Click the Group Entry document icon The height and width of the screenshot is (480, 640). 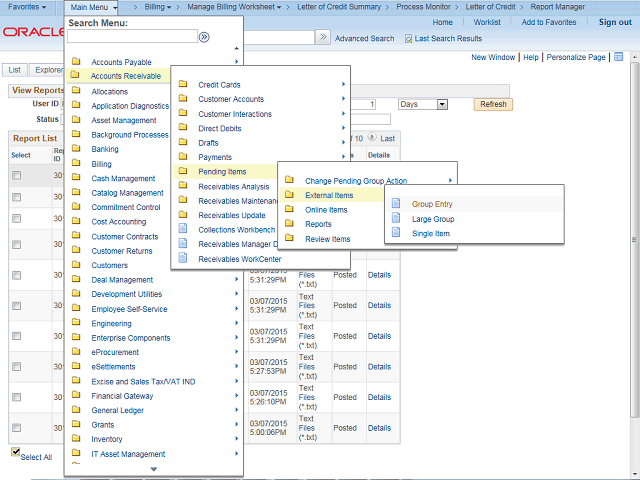(x=395, y=204)
